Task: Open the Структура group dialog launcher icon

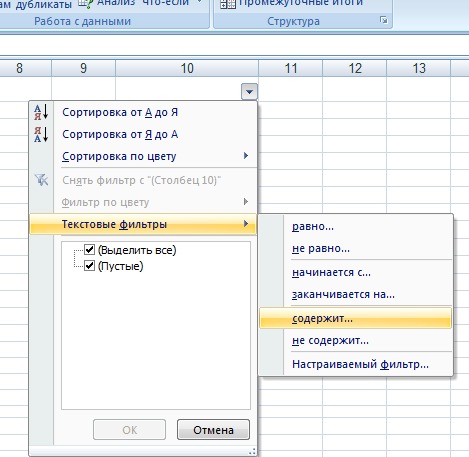Action: pyautogui.click(x=384, y=21)
